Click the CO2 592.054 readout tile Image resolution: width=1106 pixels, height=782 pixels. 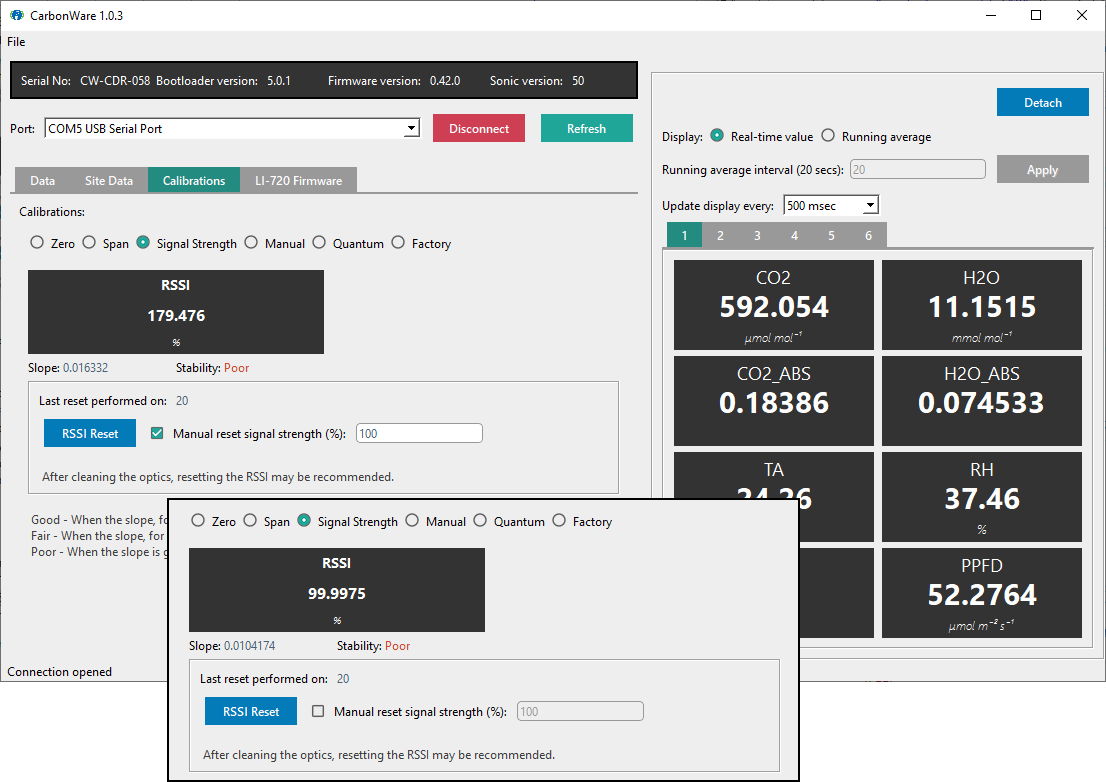(x=774, y=305)
